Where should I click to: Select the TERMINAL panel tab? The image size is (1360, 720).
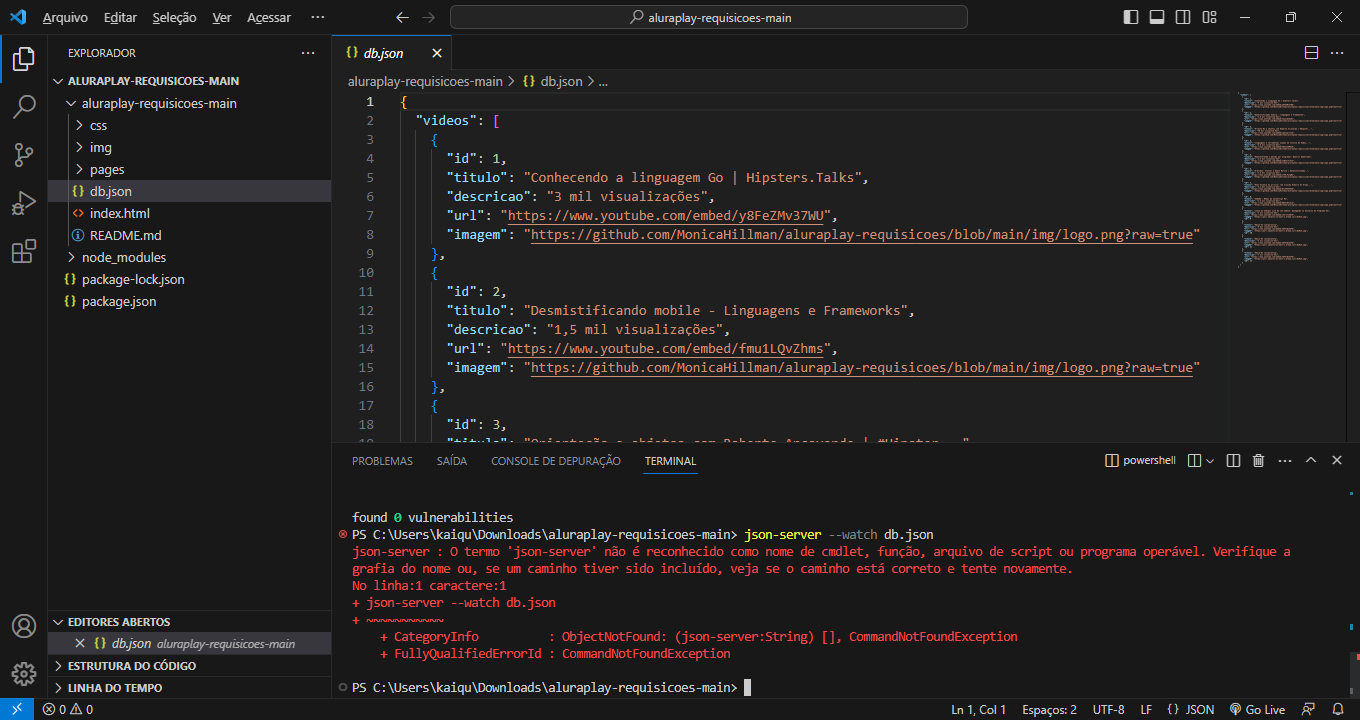(x=670, y=461)
